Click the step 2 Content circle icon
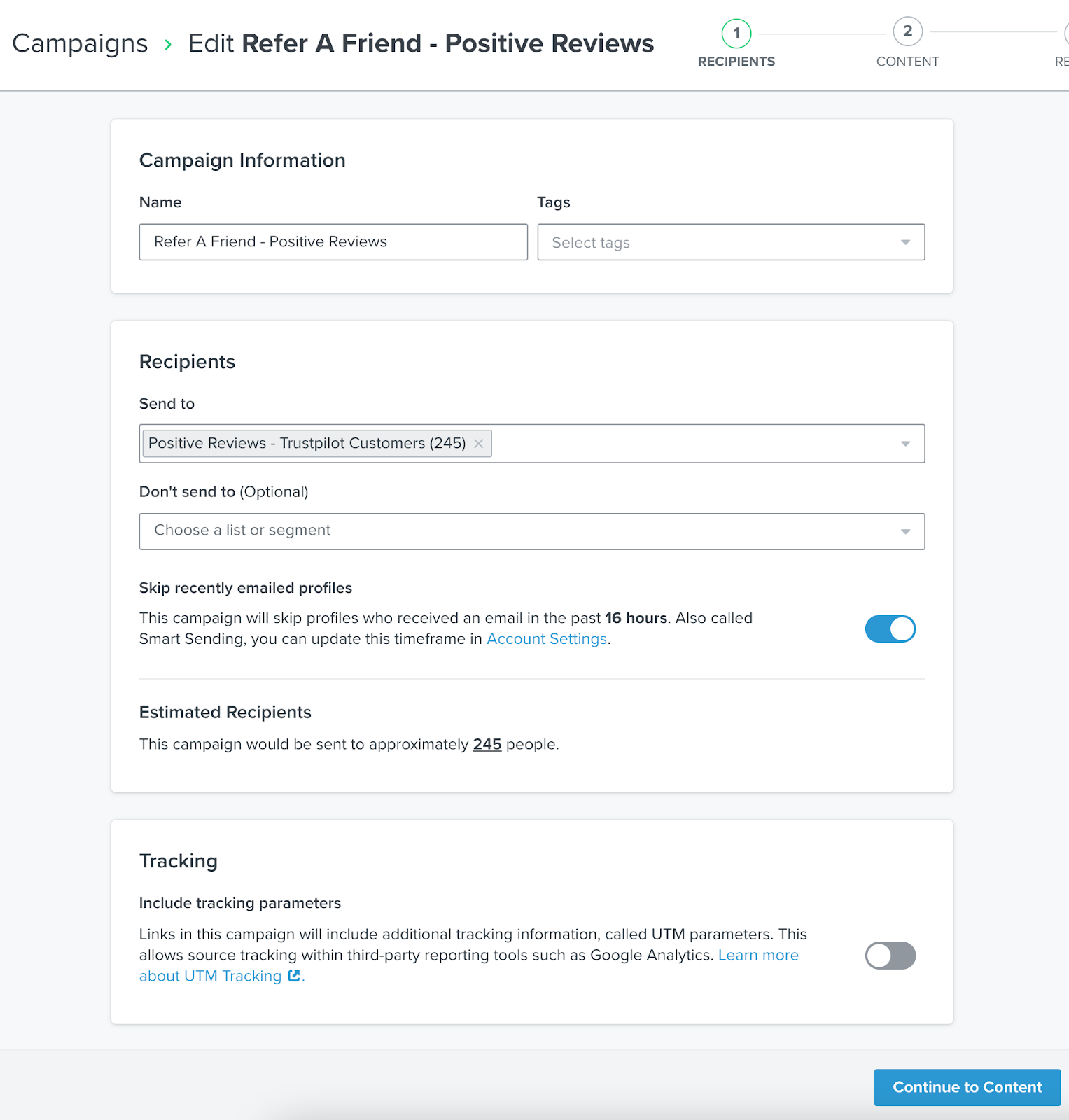This screenshot has width=1069, height=1120. pos(907,31)
